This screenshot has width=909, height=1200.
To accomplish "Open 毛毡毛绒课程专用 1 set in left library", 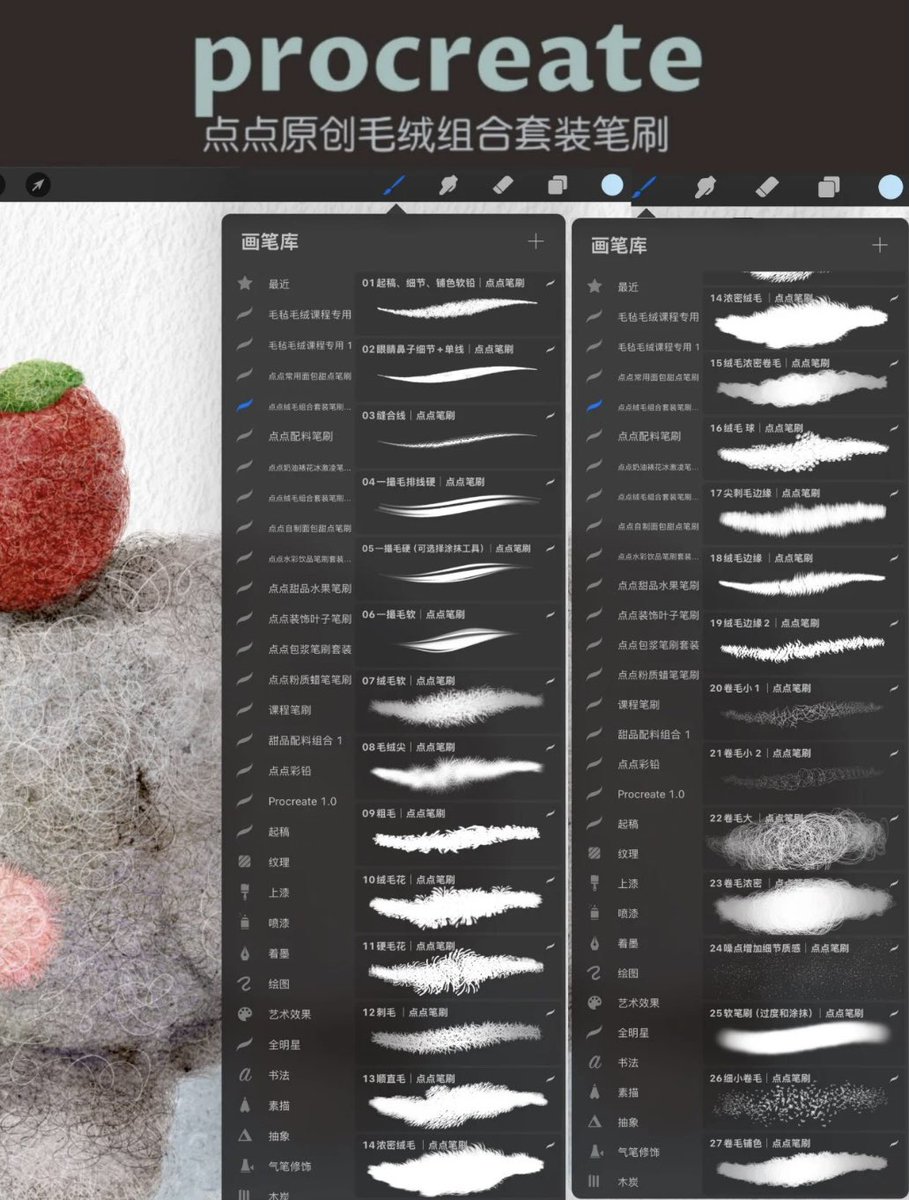I will [x=296, y=345].
